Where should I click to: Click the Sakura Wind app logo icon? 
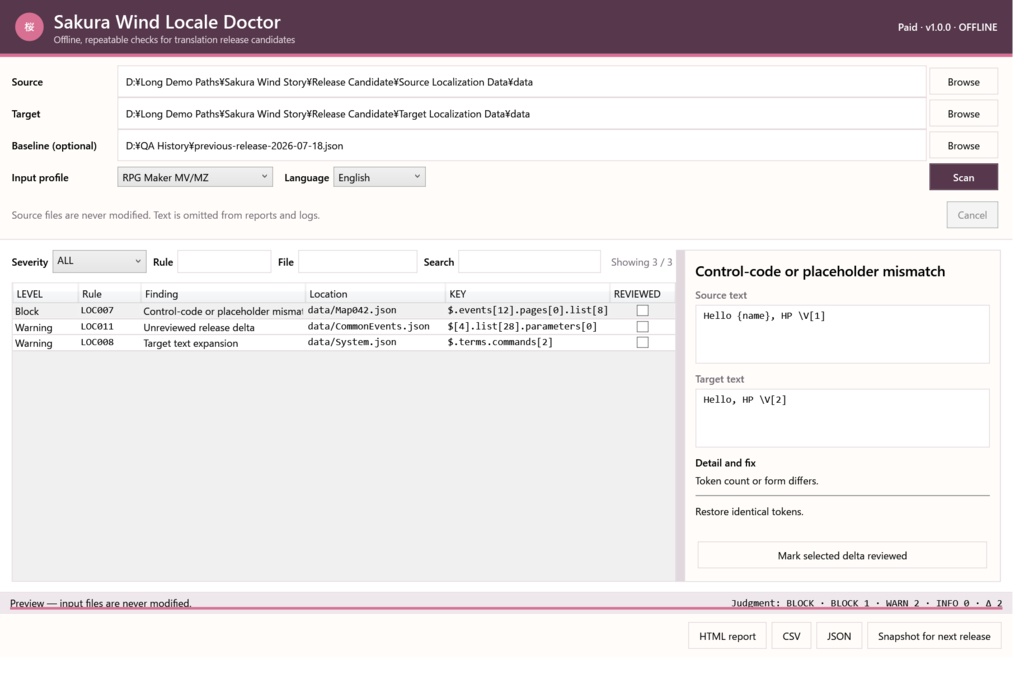[29, 27]
